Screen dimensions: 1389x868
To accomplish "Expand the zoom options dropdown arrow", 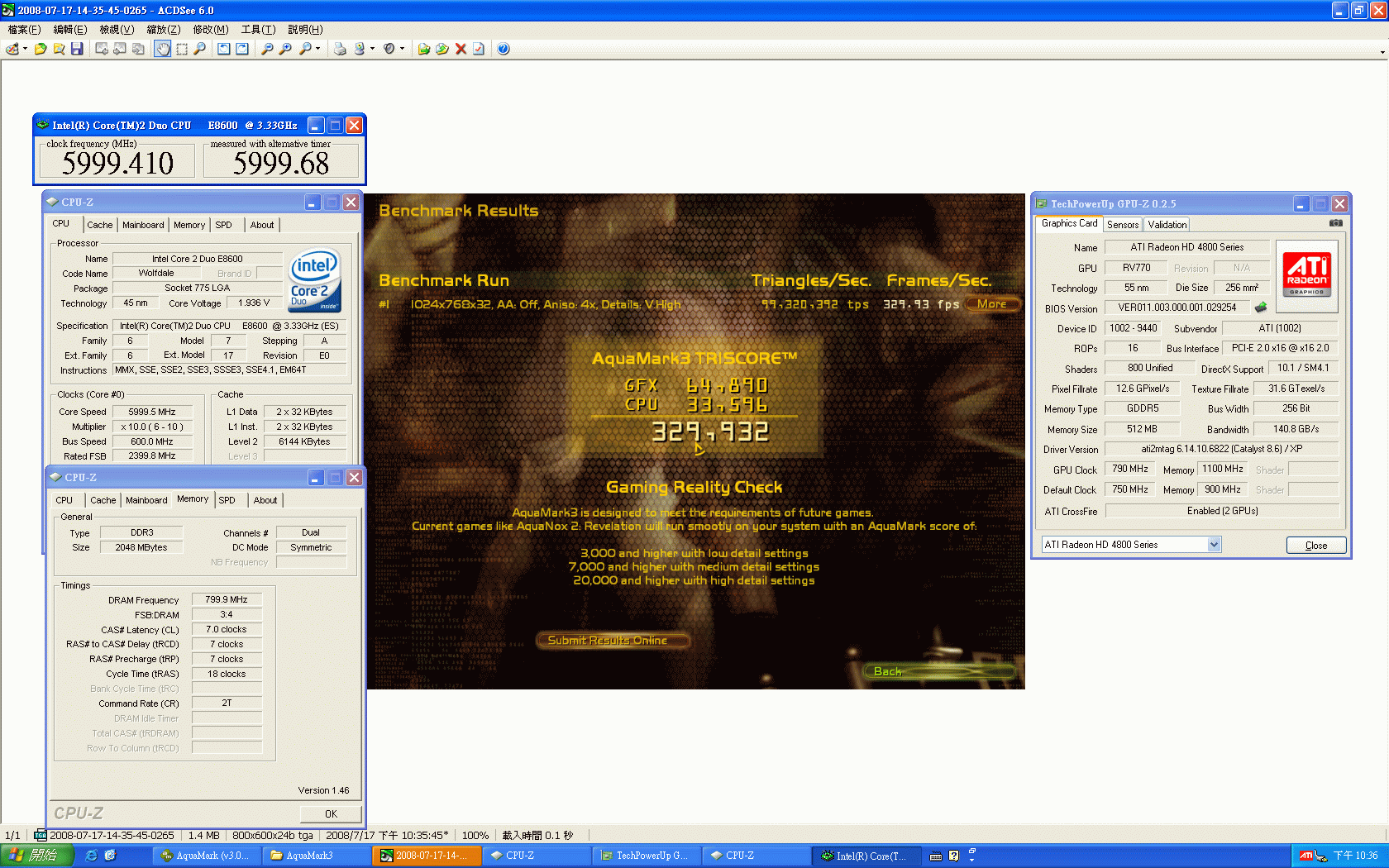I will (318, 49).
